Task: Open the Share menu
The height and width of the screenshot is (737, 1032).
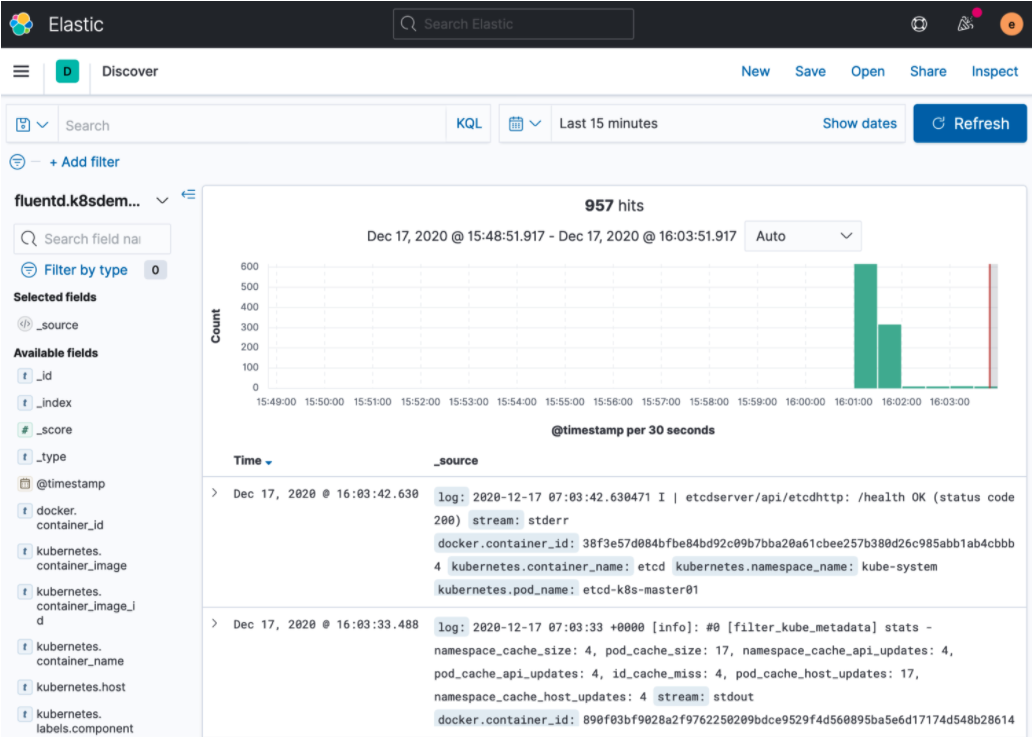Action: coord(927,71)
